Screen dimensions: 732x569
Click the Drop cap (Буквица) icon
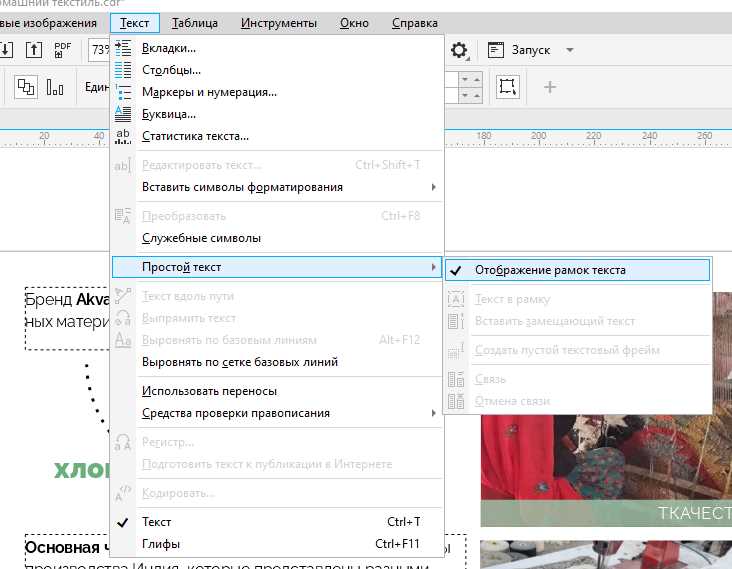[x=123, y=114]
